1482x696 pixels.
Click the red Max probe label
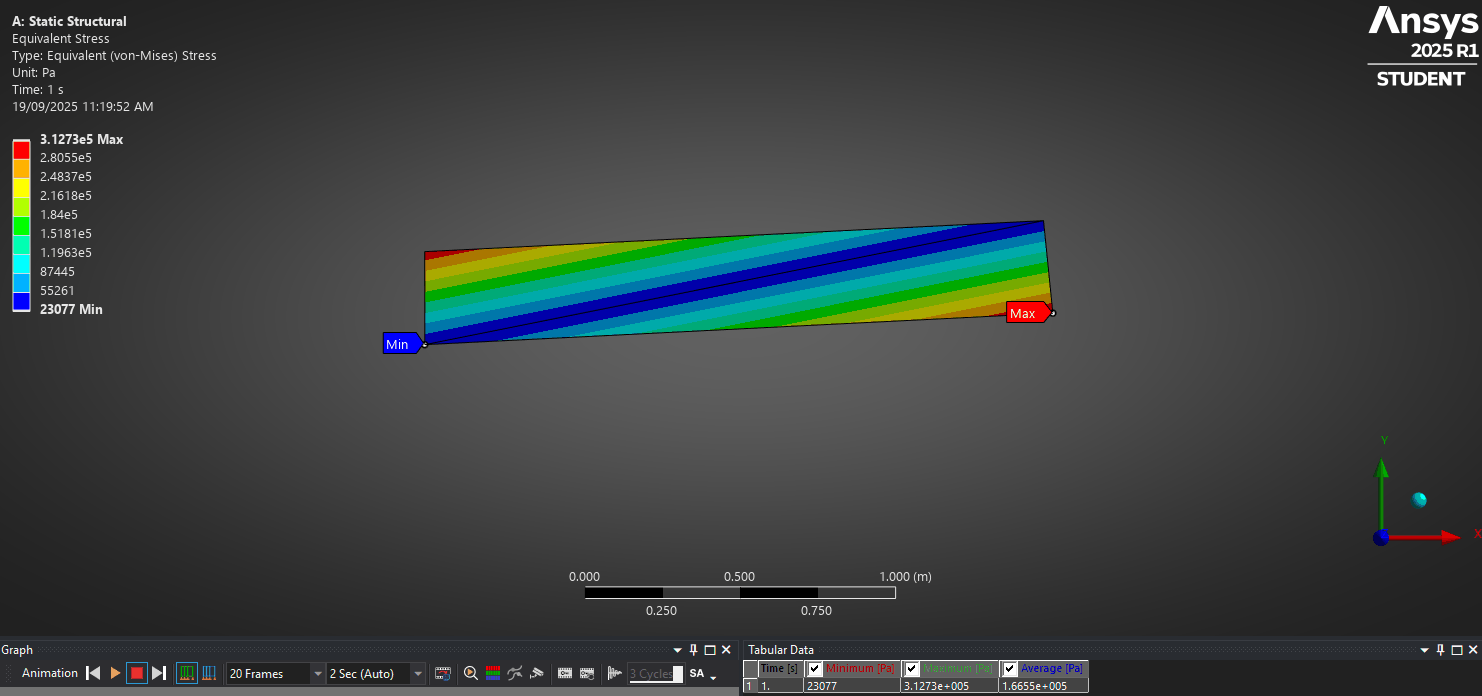1027,313
